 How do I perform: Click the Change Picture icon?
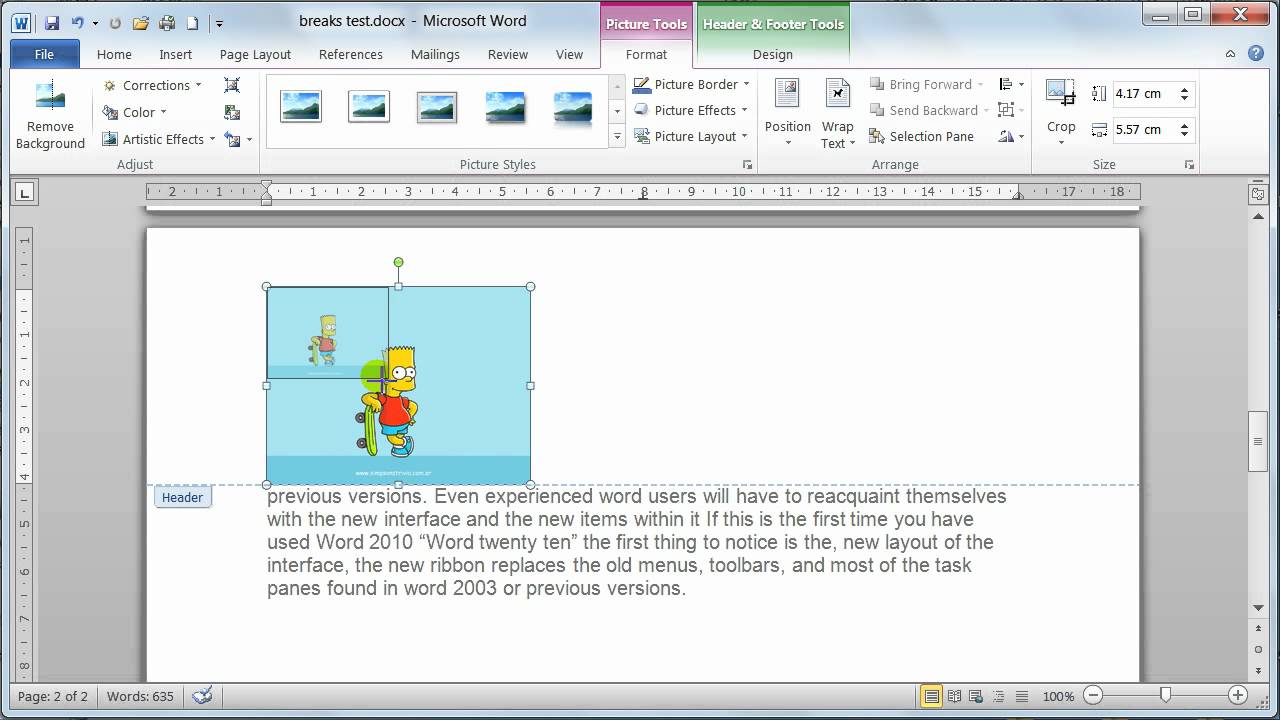click(x=232, y=112)
